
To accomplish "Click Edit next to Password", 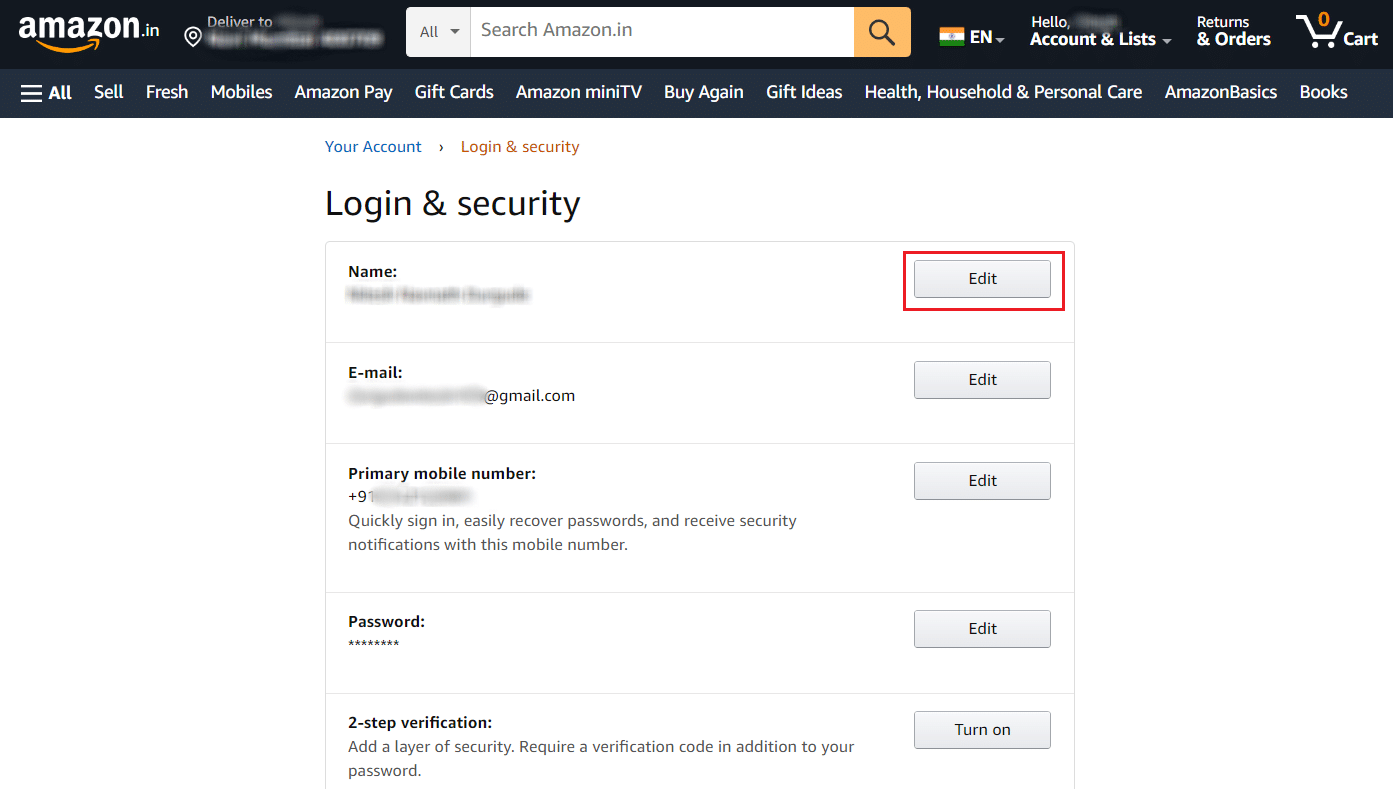I will point(981,628).
